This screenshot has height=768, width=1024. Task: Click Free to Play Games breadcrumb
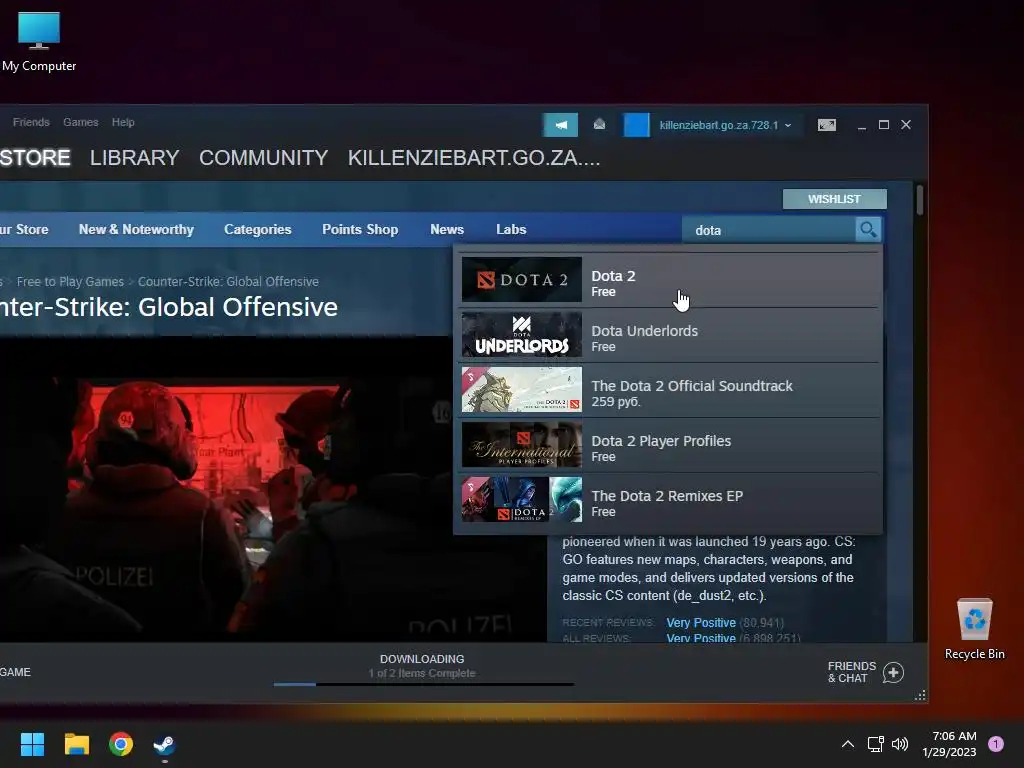70,281
